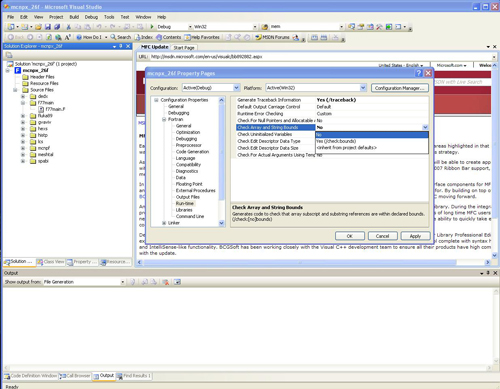Click the Cut scissors icon
Viewport: 500px width, 389px height.
pos(69,27)
